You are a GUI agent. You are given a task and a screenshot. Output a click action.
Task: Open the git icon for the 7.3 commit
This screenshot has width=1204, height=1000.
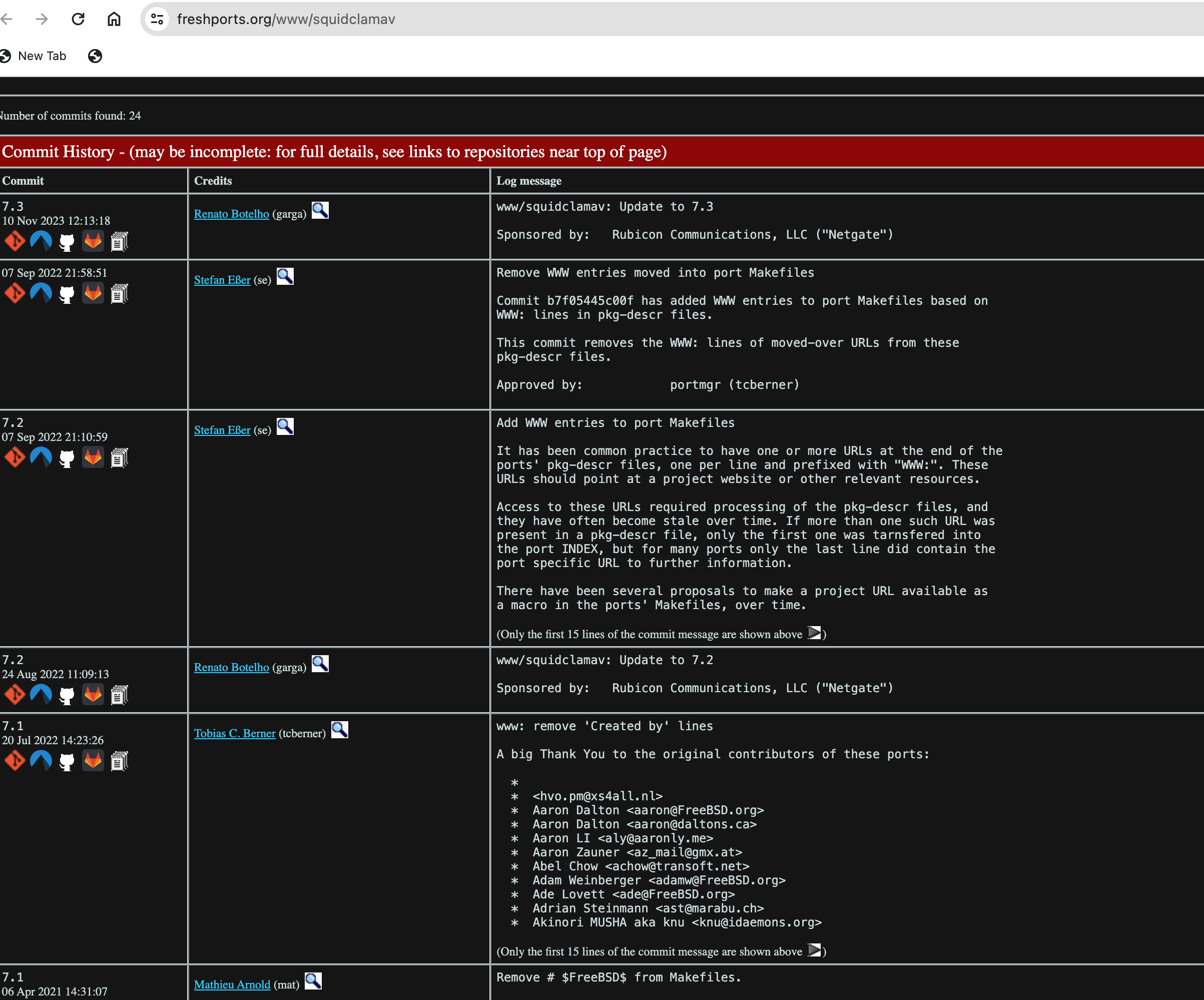tap(15, 241)
